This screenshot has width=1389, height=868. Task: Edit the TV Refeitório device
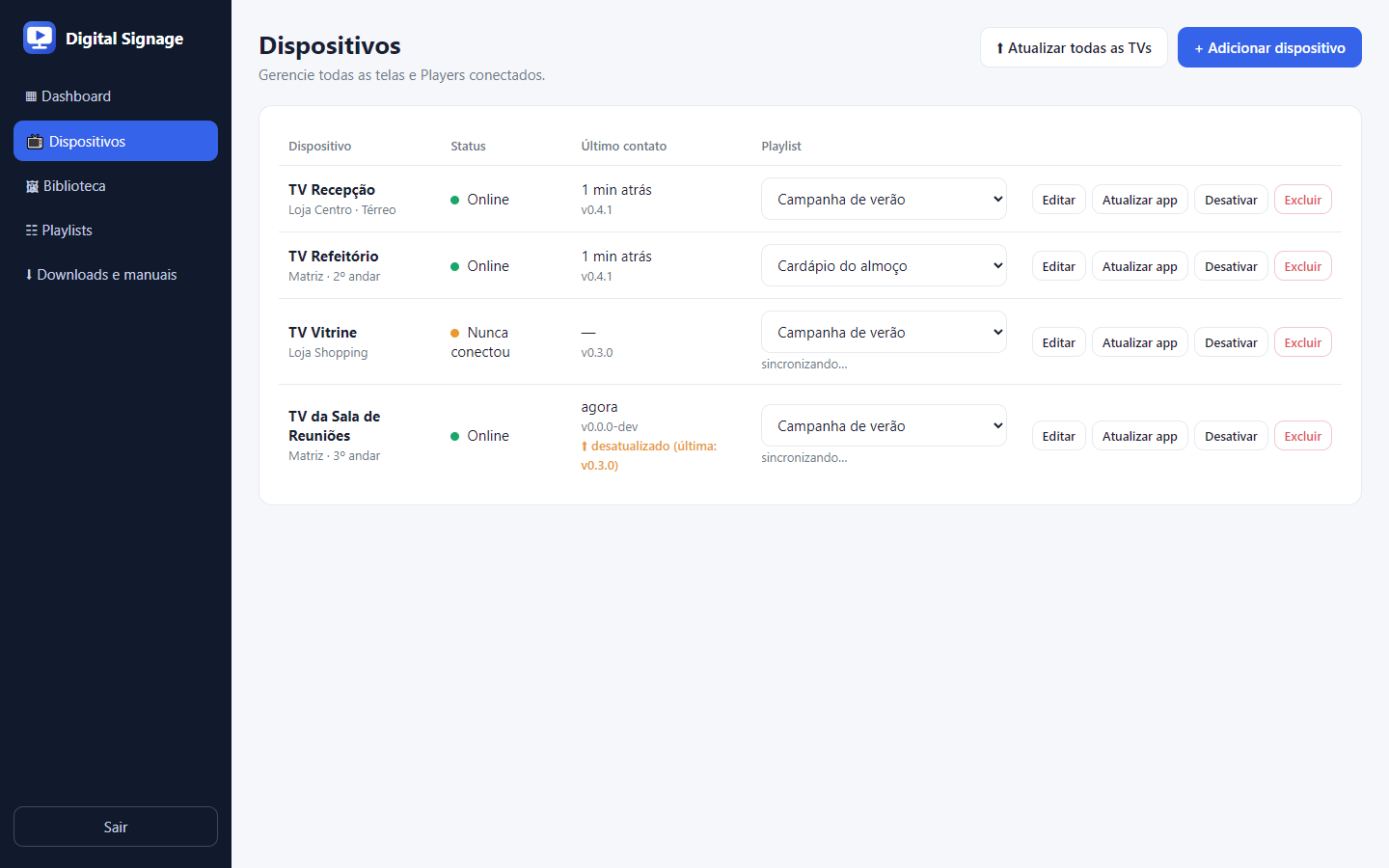(x=1059, y=266)
